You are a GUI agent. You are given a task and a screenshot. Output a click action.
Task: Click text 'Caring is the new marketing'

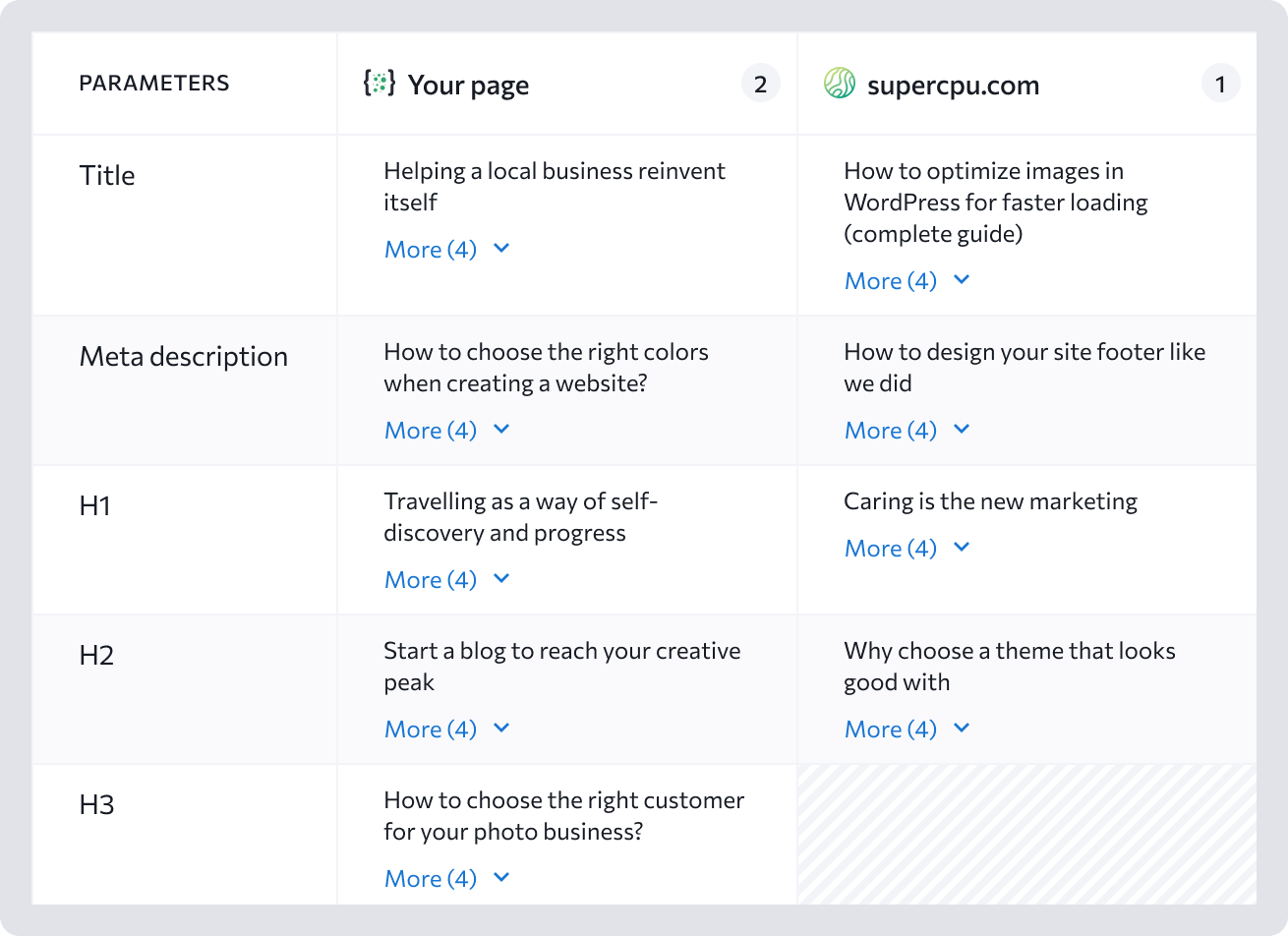[x=990, y=501]
